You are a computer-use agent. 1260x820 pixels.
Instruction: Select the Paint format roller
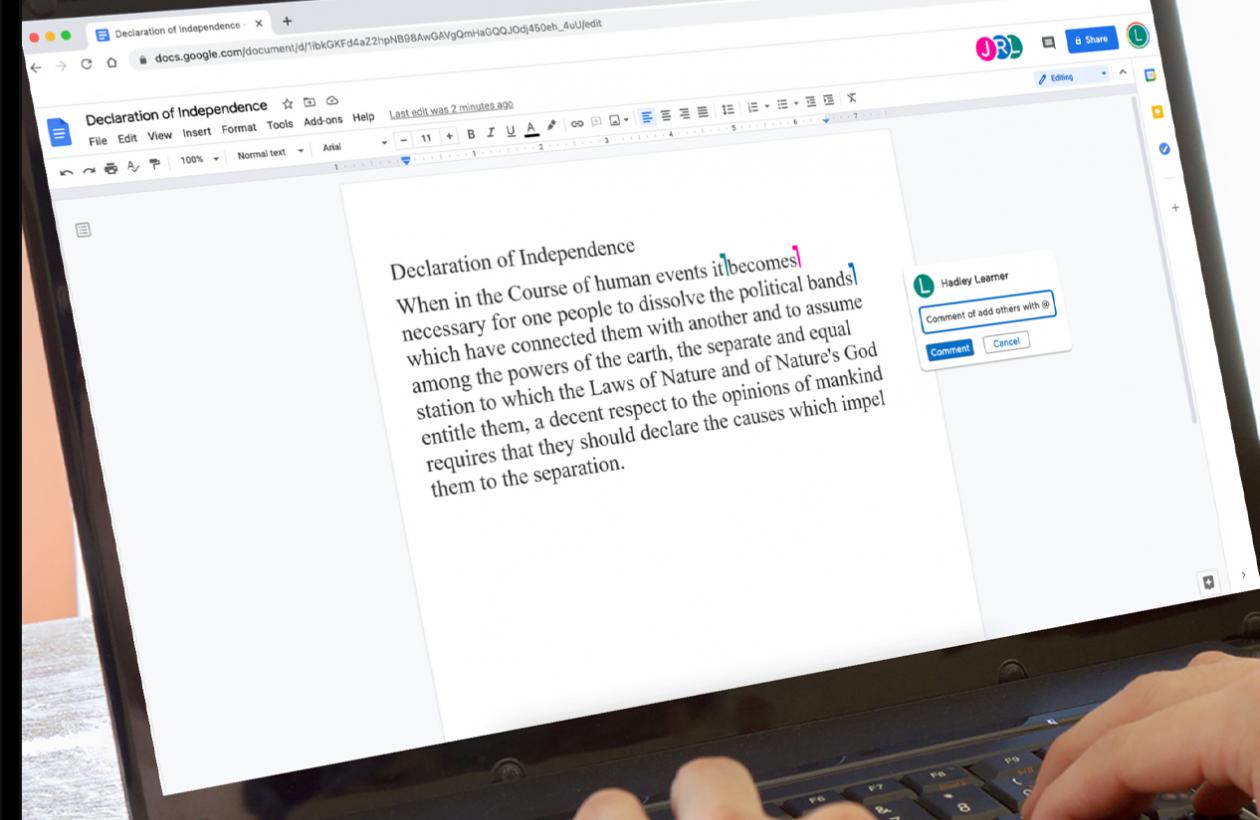[x=155, y=164]
